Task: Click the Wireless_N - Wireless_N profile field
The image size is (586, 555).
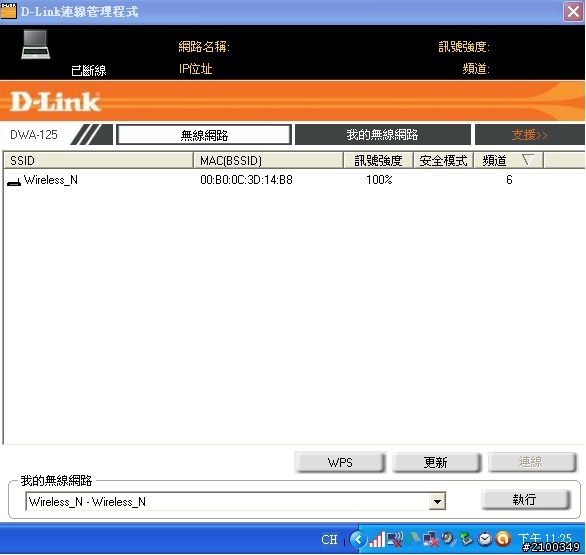Action: [235, 502]
